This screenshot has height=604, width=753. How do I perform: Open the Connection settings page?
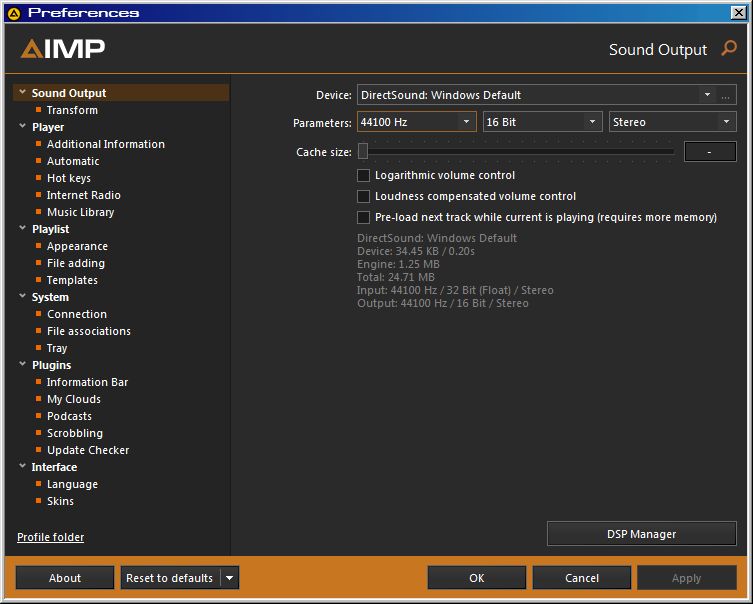click(77, 314)
